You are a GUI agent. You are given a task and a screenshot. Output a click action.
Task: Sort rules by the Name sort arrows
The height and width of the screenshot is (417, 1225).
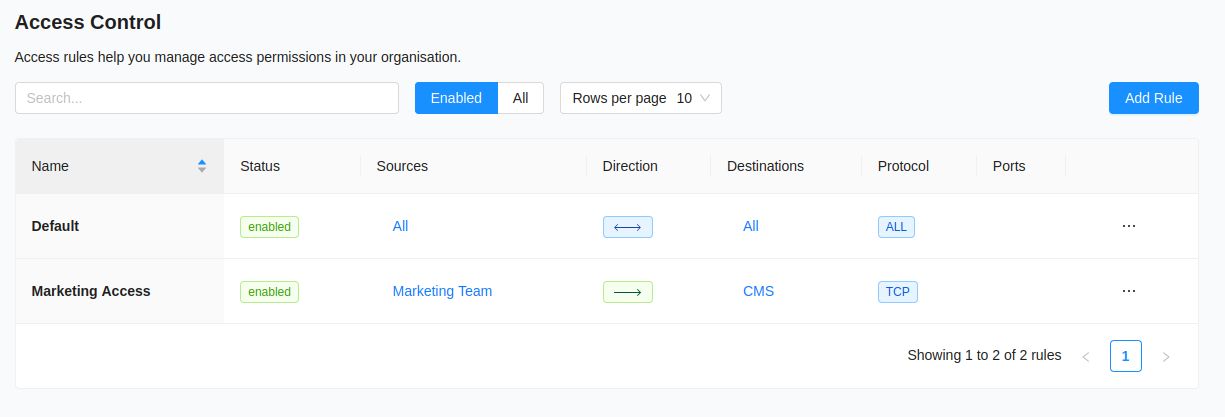click(x=202, y=166)
